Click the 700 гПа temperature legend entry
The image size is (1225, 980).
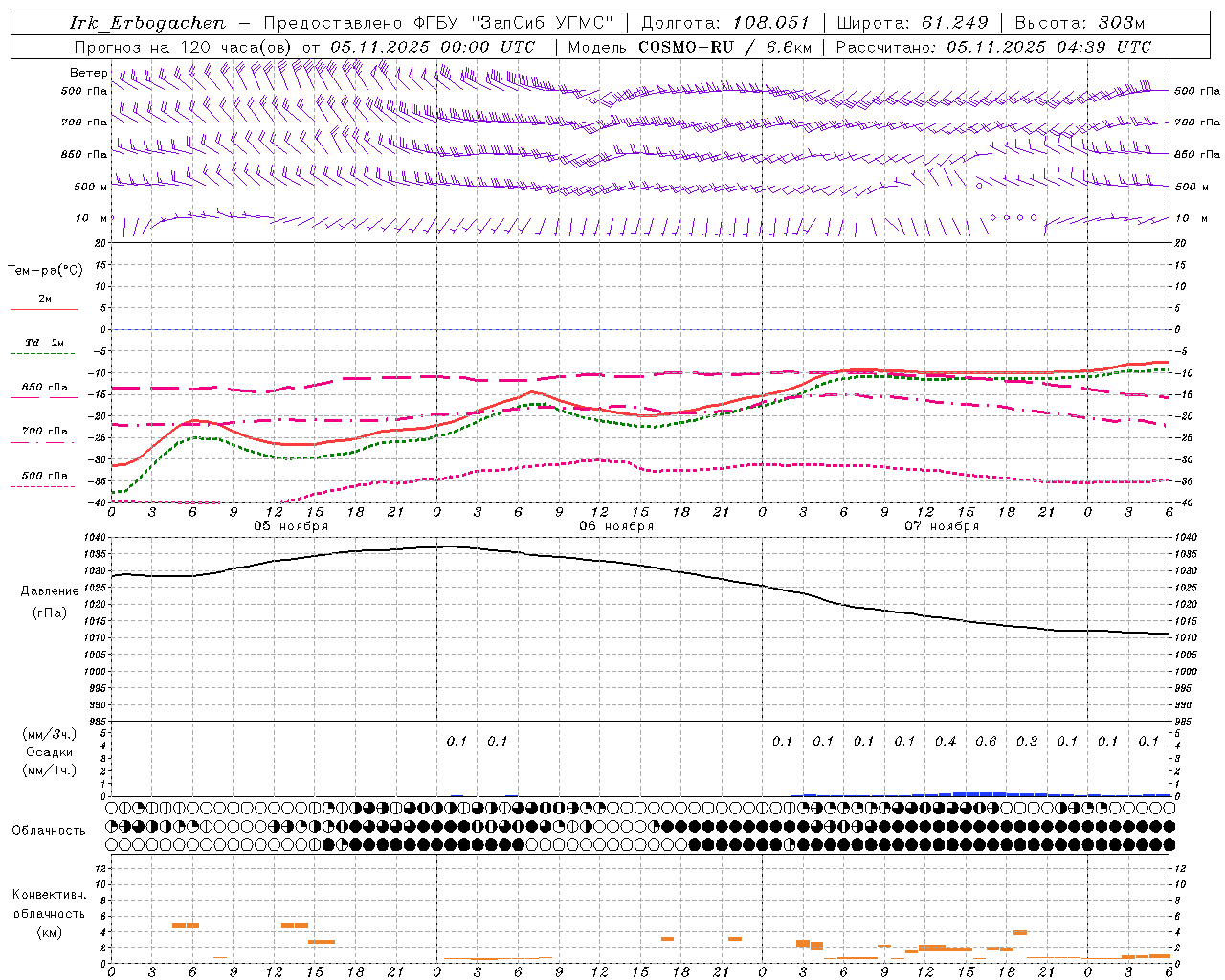[x=45, y=432]
